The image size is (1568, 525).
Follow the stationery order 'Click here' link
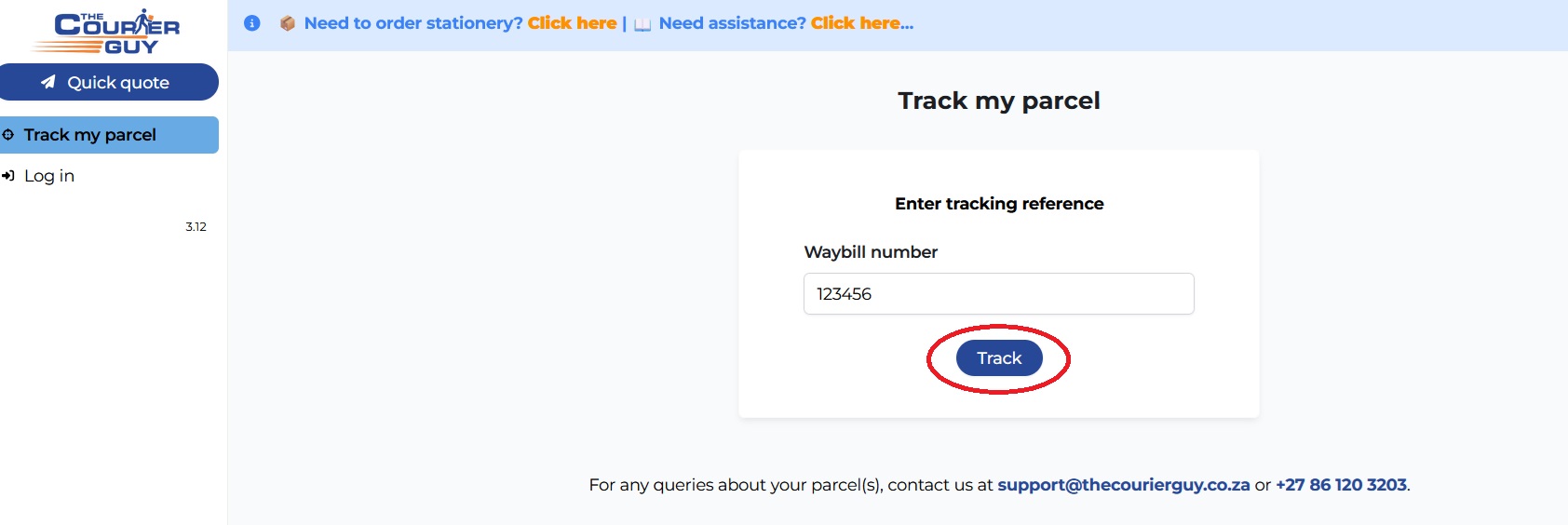click(x=572, y=23)
